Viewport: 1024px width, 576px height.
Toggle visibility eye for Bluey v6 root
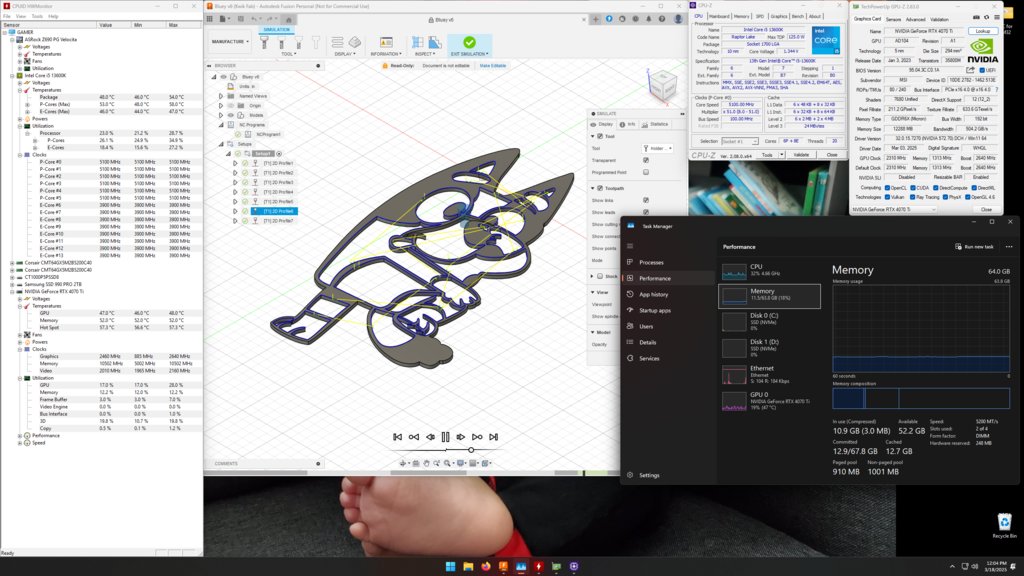223,77
